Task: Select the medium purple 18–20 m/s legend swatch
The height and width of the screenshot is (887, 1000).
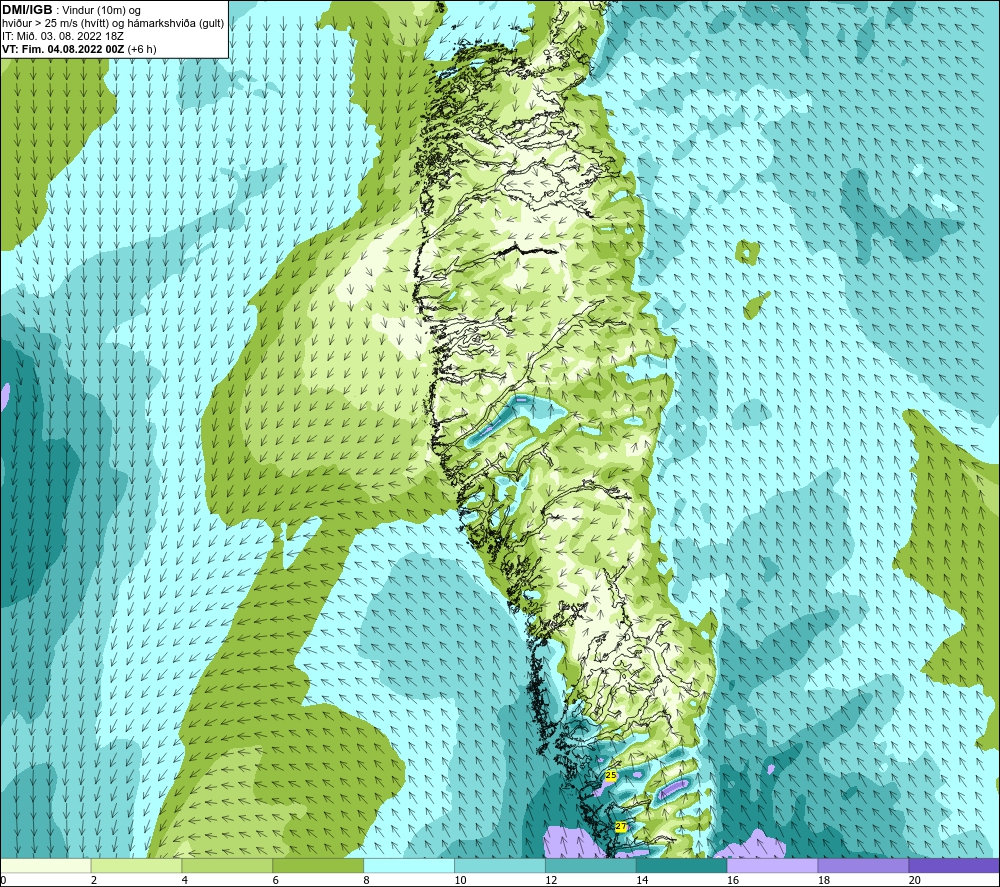Action: pyautogui.click(x=863, y=865)
